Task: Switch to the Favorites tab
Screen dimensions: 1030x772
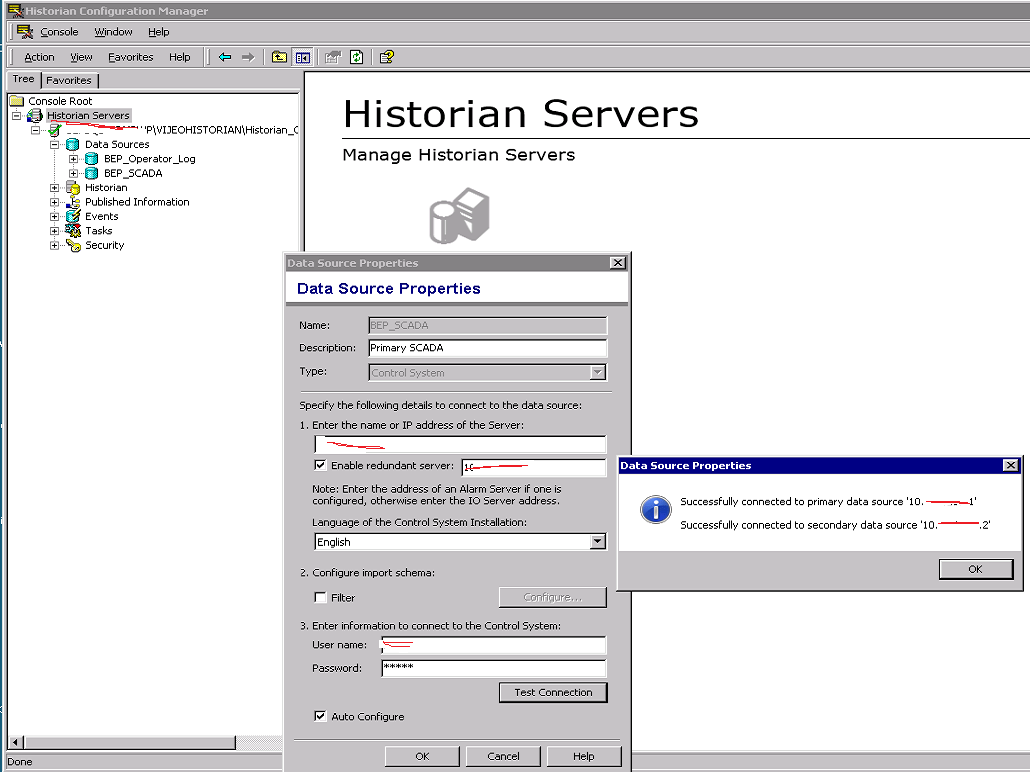Action: click(69, 80)
